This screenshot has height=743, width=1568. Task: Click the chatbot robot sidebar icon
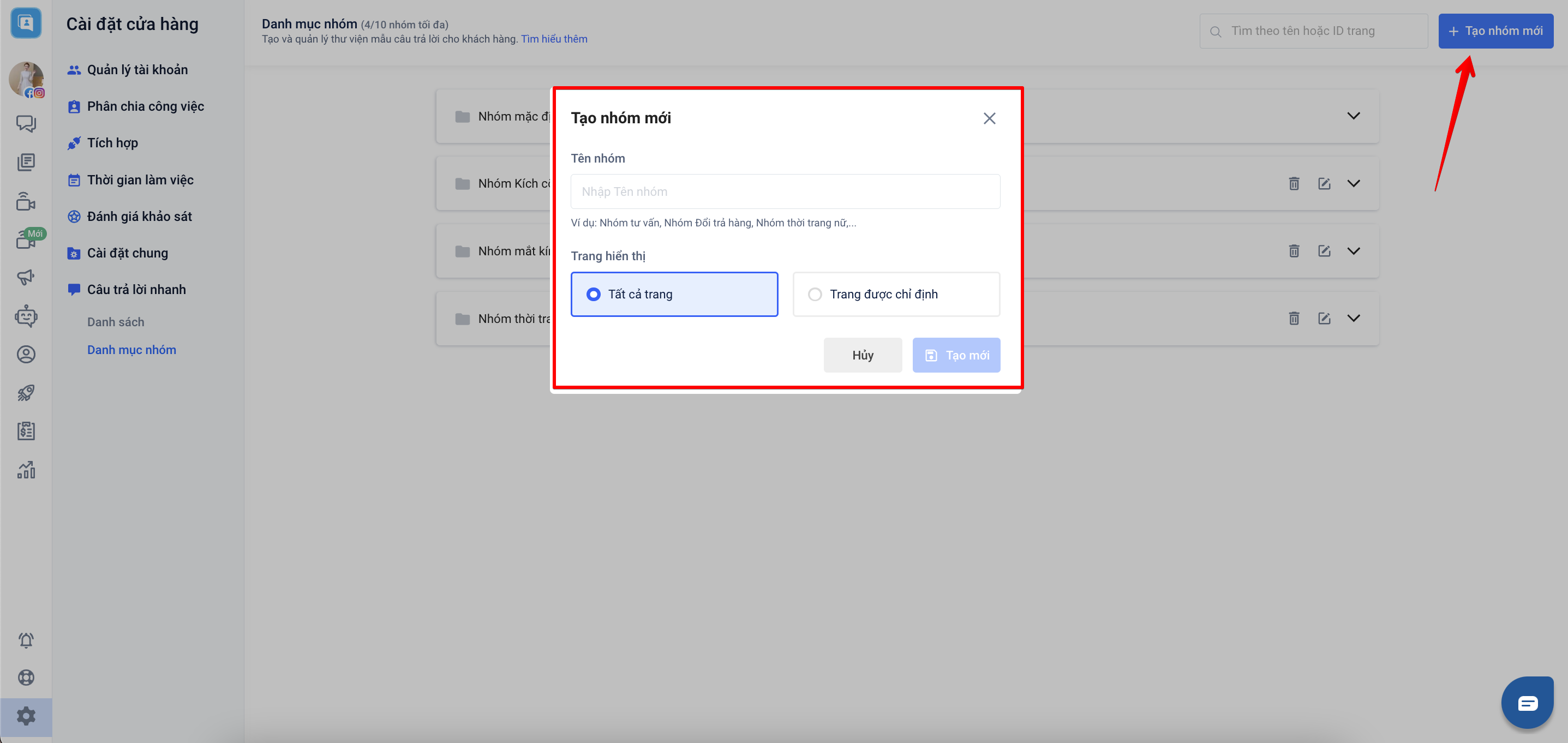(x=26, y=316)
